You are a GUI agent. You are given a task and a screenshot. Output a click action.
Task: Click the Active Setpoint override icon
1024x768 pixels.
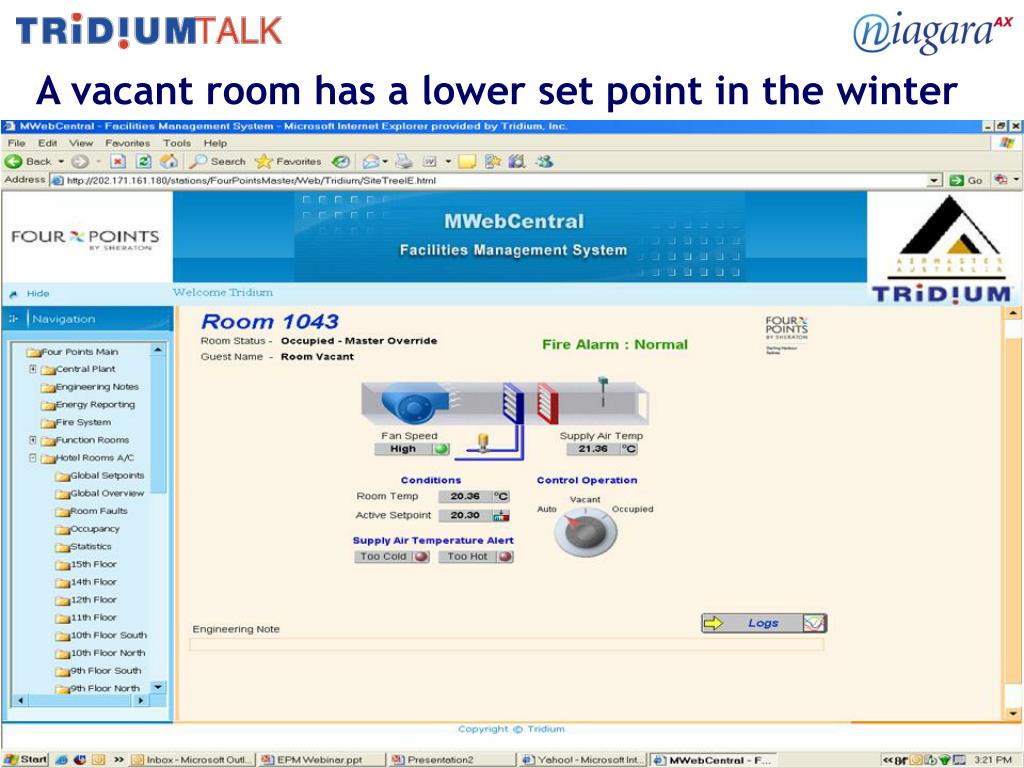[x=501, y=515]
